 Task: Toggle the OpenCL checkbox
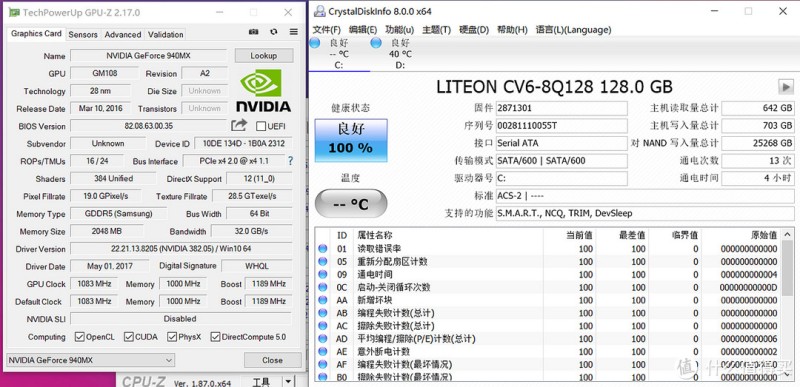point(80,337)
